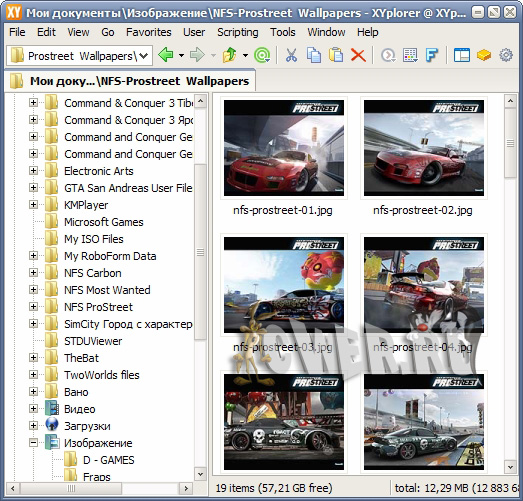Toggle the panel layout icon
This screenshot has width=523, height=501.
point(462,55)
